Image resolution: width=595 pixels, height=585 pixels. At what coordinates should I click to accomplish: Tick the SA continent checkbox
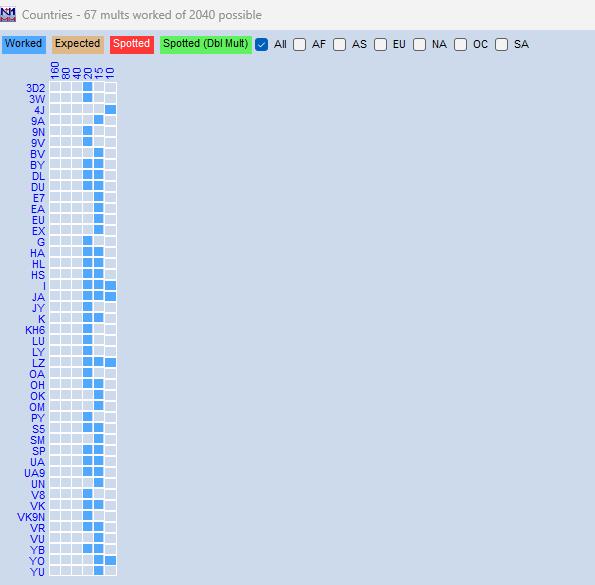click(x=501, y=44)
